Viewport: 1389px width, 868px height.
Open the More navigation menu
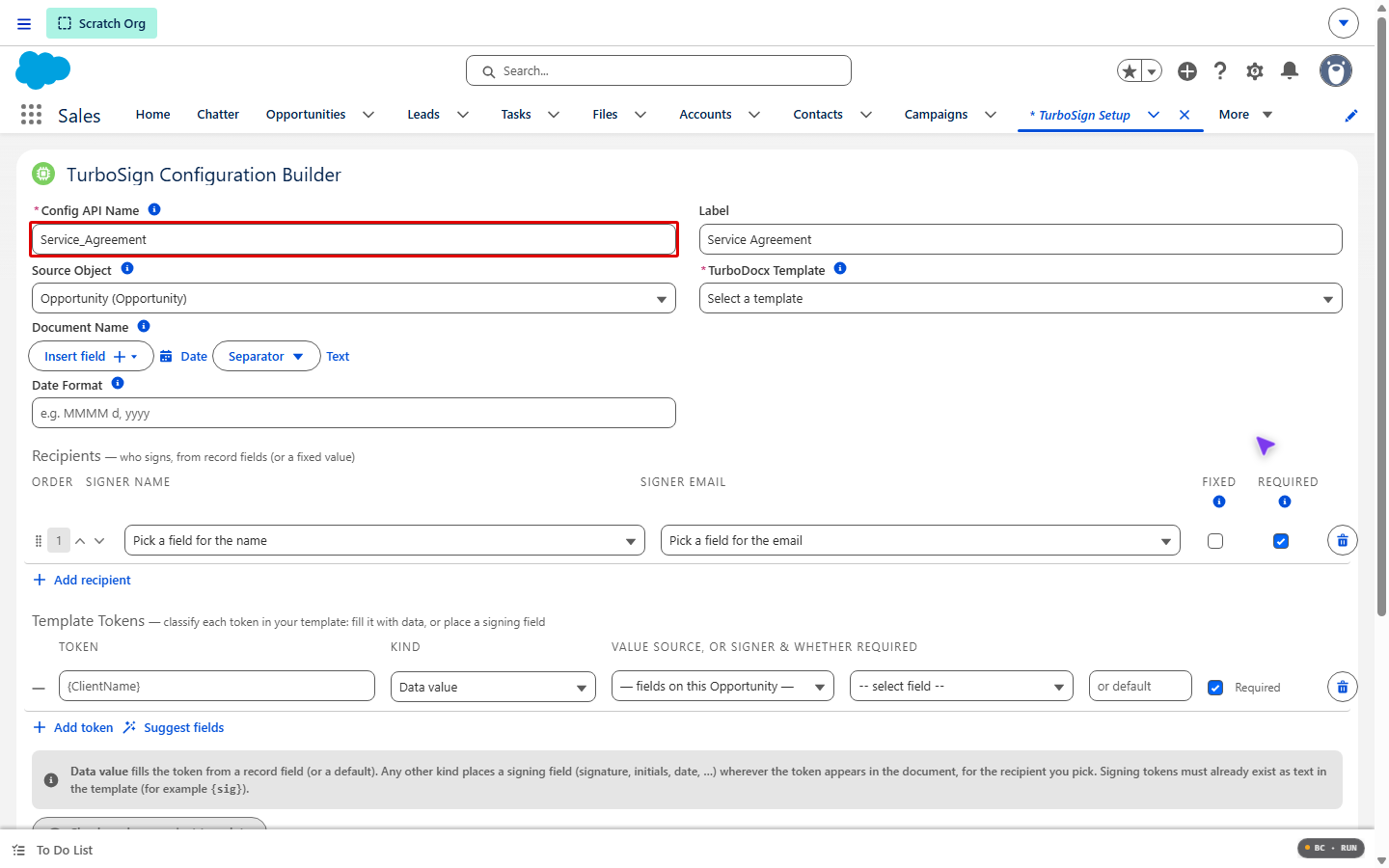pos(1245,114)
